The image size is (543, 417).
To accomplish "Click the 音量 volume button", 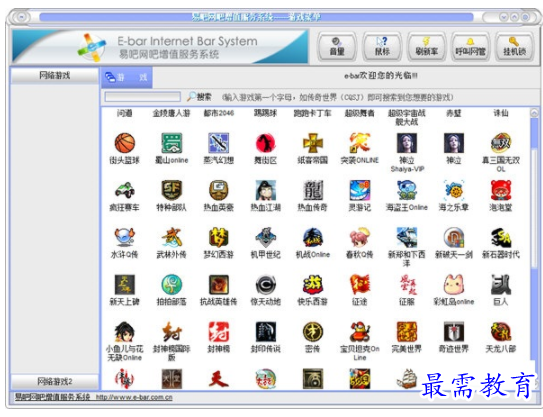I will (337, 47).
